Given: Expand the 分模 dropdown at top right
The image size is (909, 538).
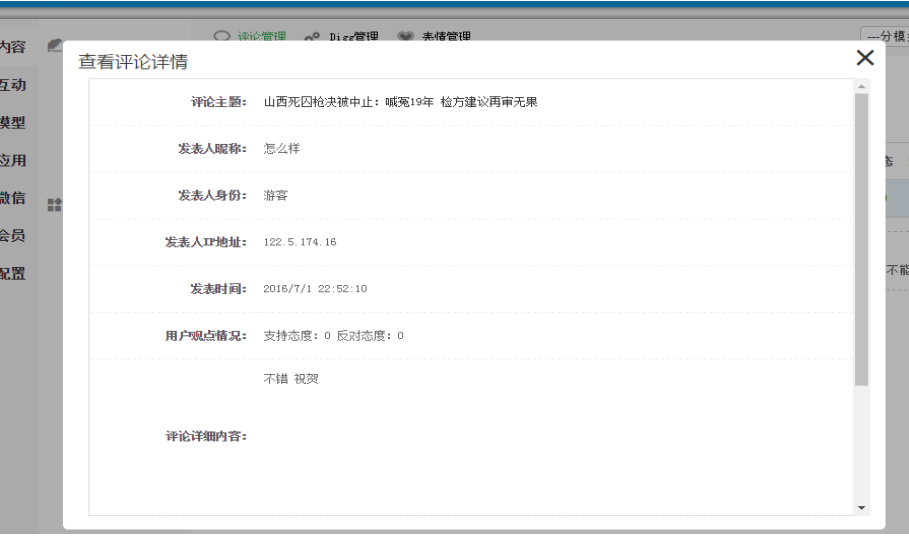Looking at the screenshot, I should click(885, 37).
